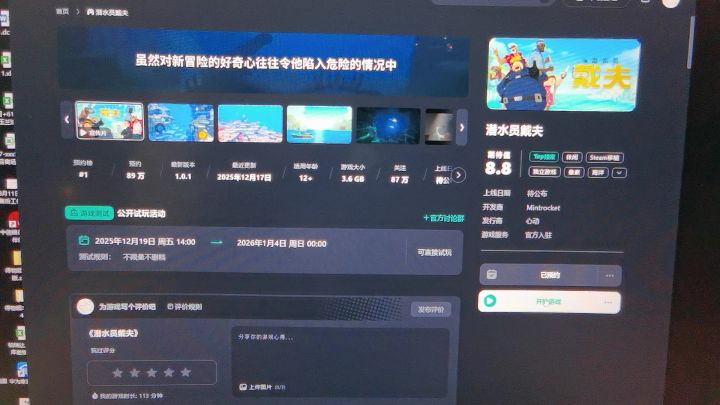The height and width of the screenshot is (405, 720).
Task: Open the fourth screenshot with the boat at sea
Action: click(x=319, y=125)
